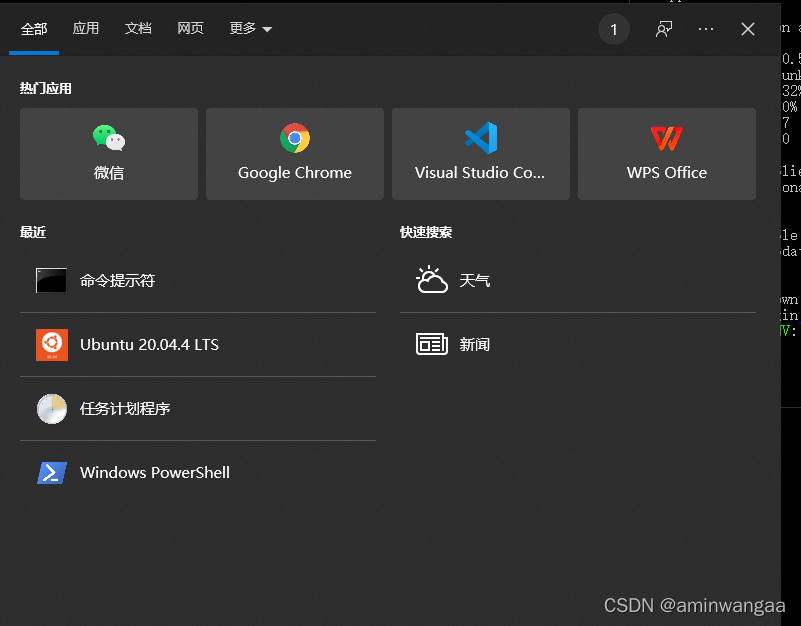Open the Visual Studio Code tile
Screen dimensions: 801x626
tap(481, 154)
